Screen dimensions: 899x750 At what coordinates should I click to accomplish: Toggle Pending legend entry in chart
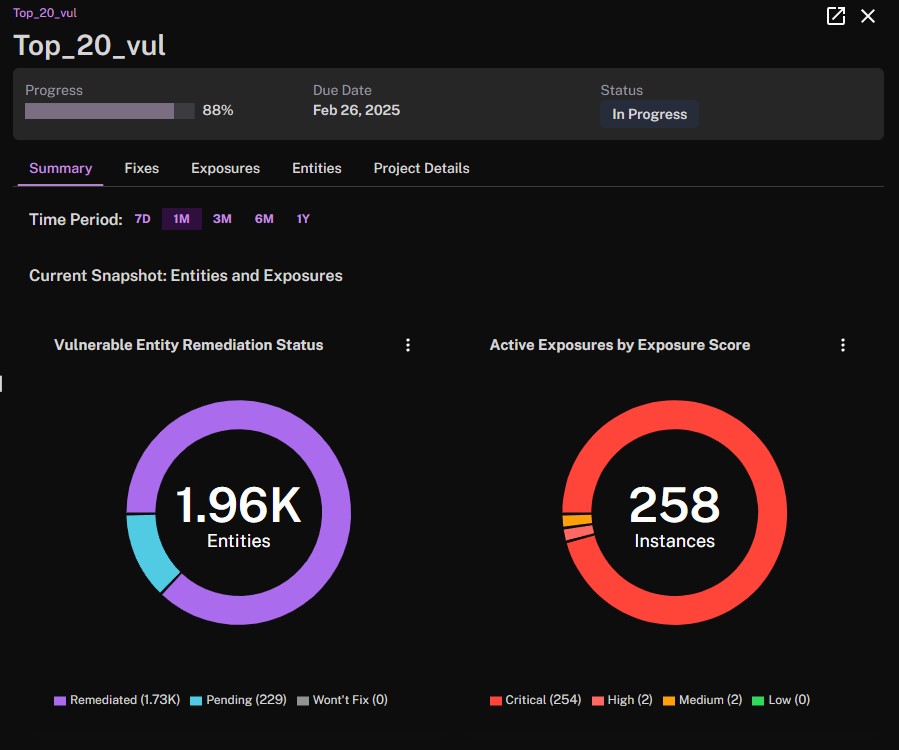click(x=238, y=700)
